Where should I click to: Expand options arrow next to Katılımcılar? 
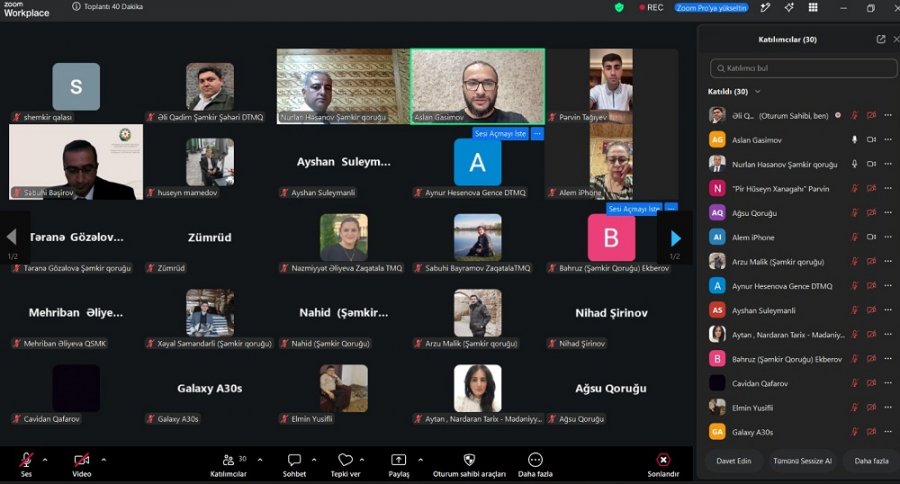[x=260, y=460]
